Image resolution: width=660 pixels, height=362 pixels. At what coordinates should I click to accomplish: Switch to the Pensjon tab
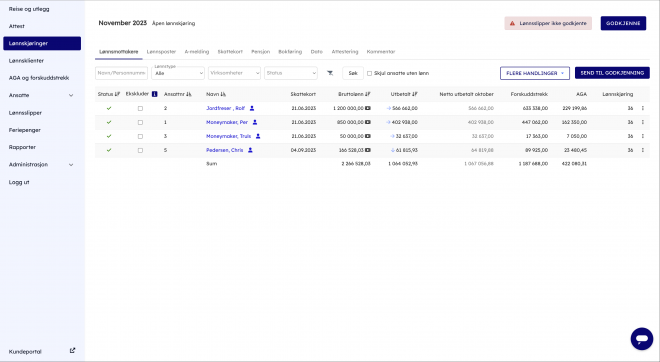coord(261,52)
